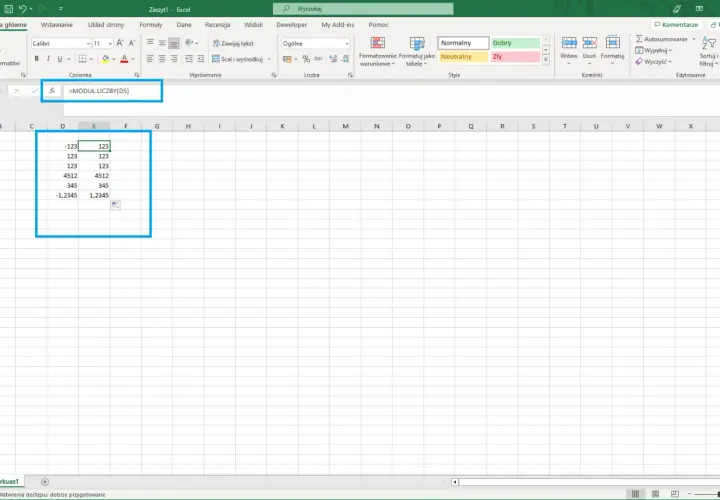The width and height of the screenshot is (720, 500).
Task: Open the Scal i wyśrodkuj dropdown arrow
Action: [x=269, y=59]
